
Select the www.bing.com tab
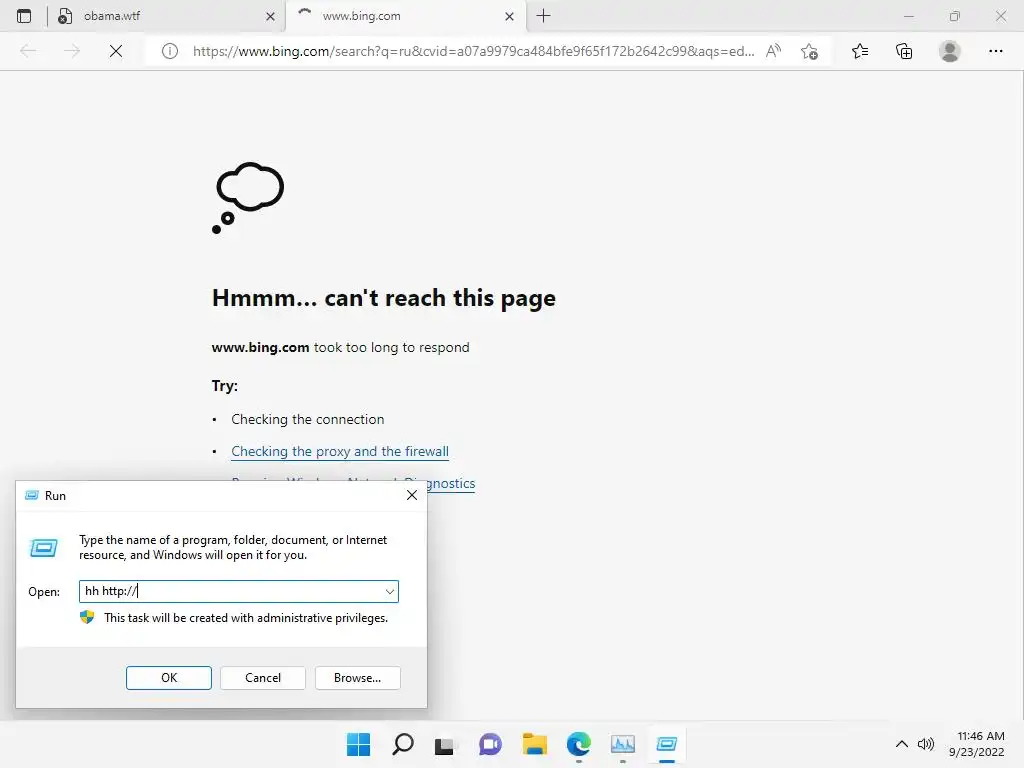pos(405,16)
